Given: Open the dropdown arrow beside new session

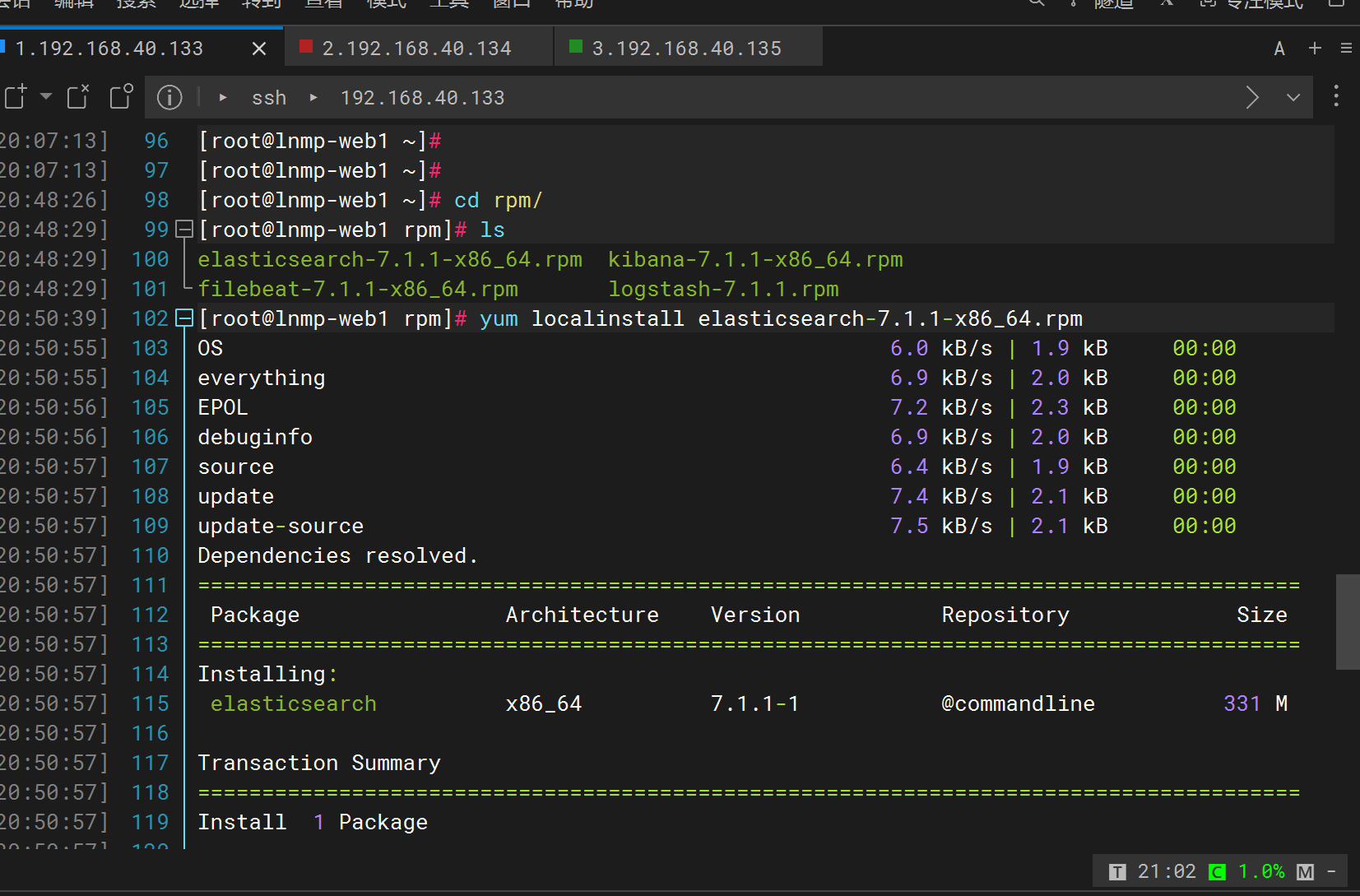Looking at the screenshot, I should tap(46, 96).
